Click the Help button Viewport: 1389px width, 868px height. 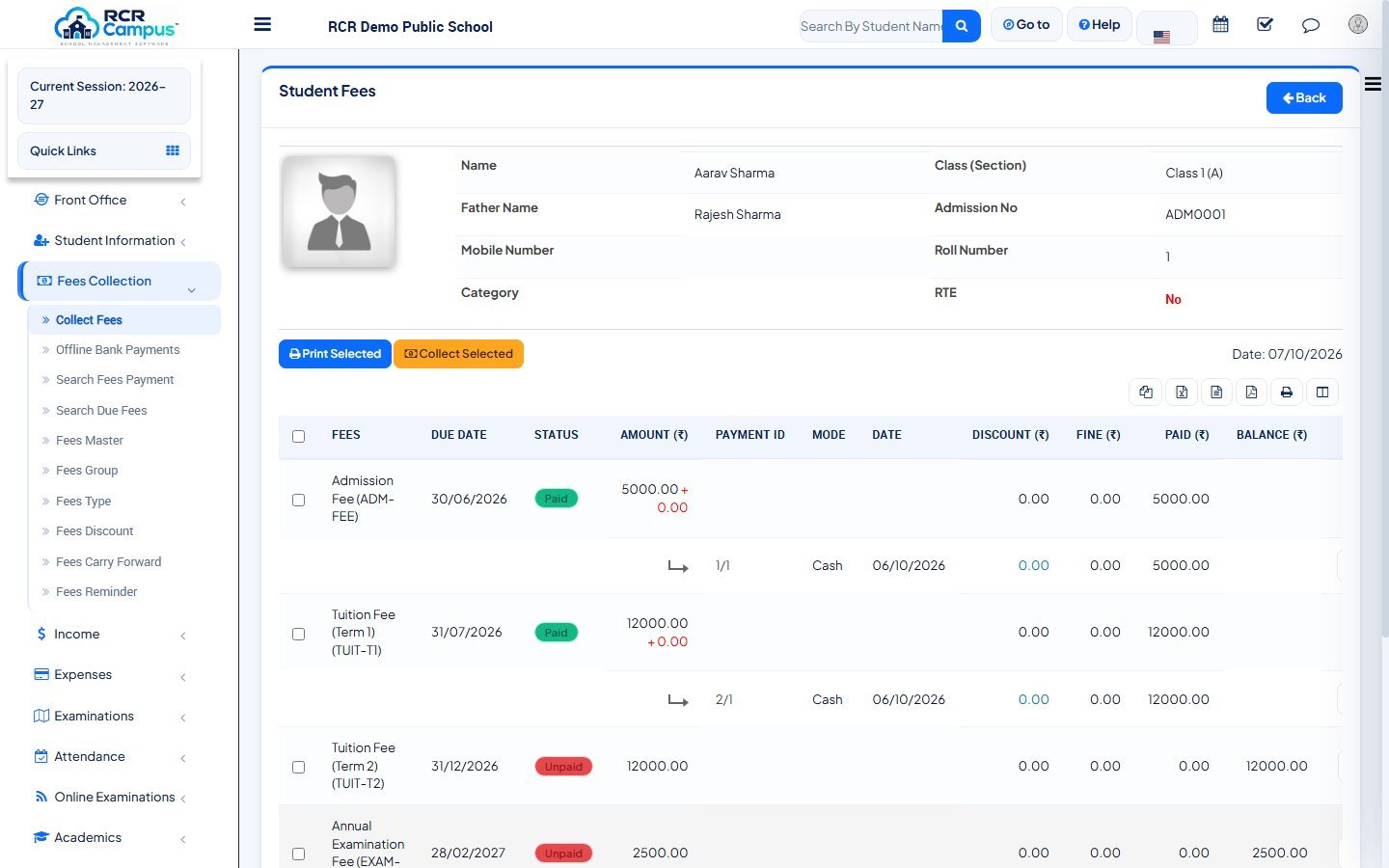[x=1100, y=24]
